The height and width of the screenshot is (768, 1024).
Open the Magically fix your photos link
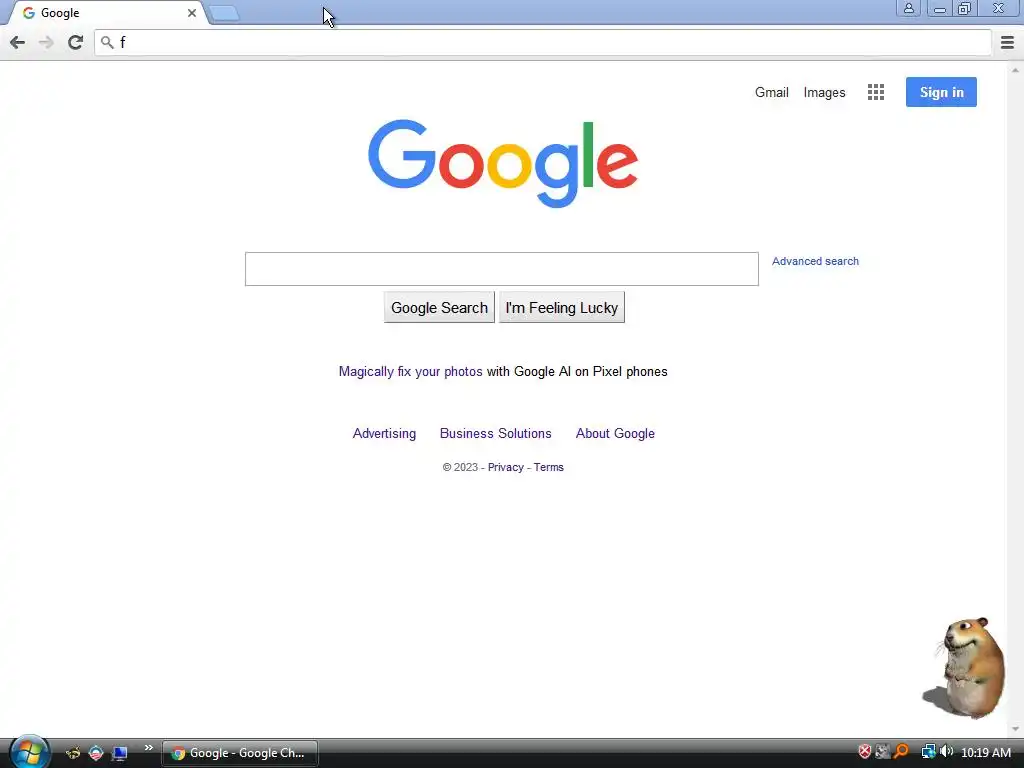410,372
